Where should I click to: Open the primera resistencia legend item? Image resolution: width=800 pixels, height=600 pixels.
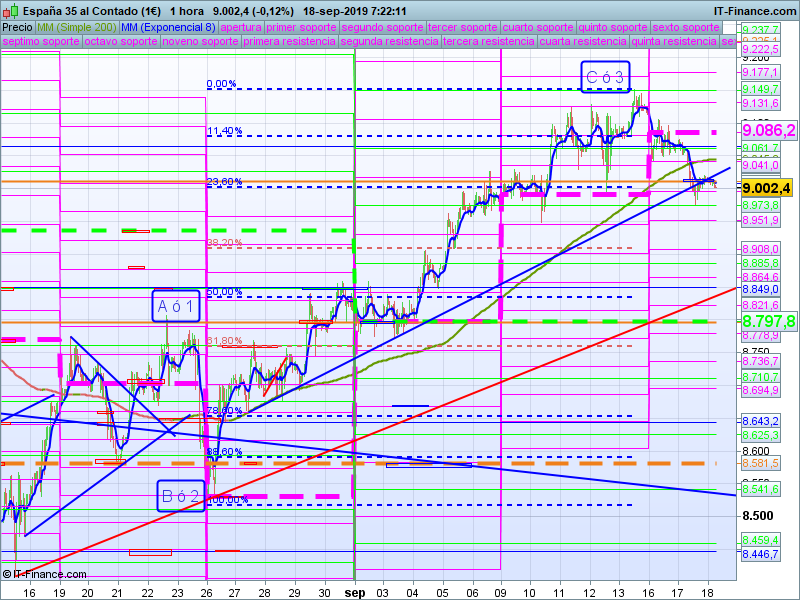(289, 42)
